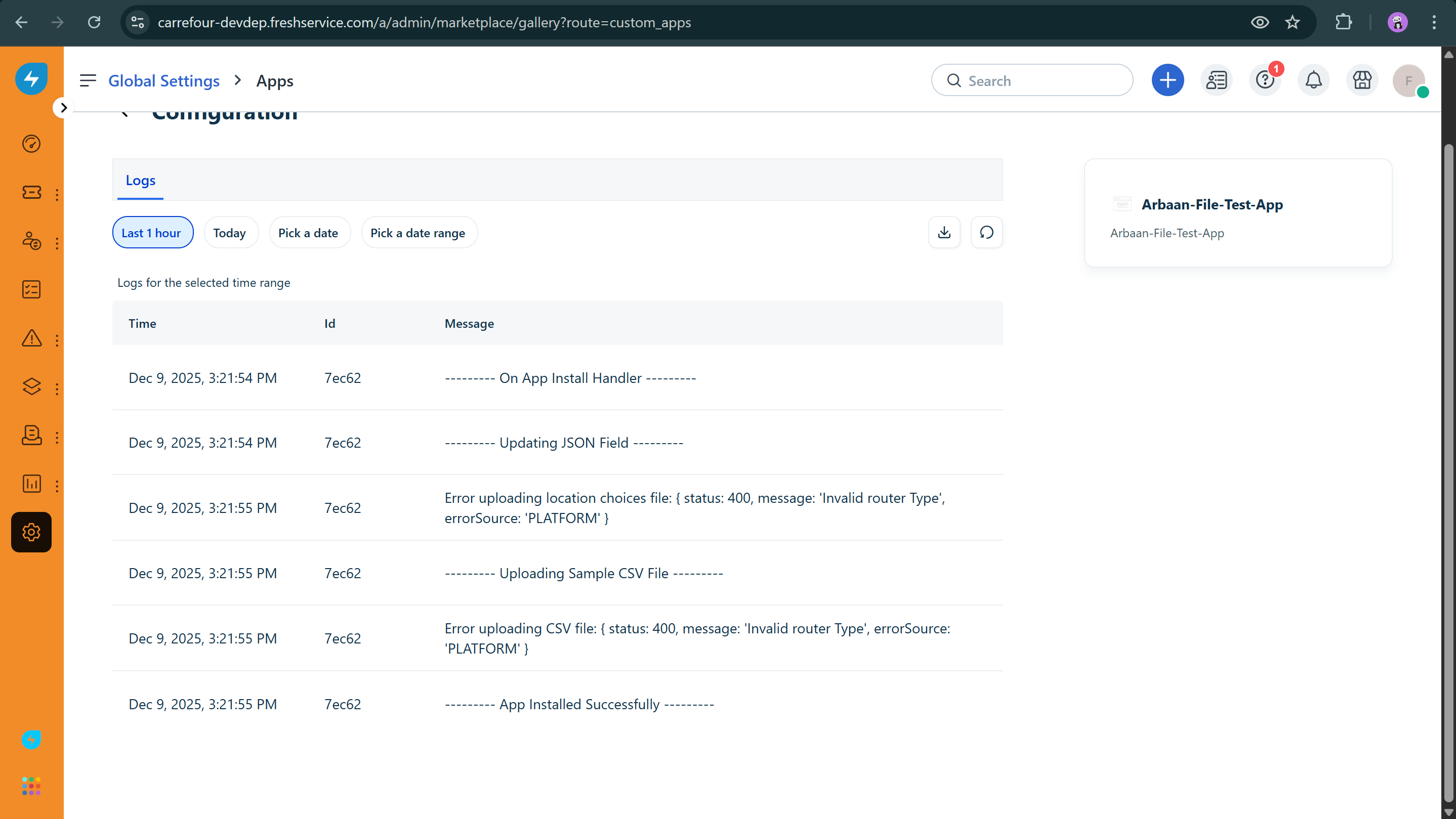Viewport: 1456px width, 819px height.
Task: Open the Alerts triangle sidebar icon
Action: point(31,338)
